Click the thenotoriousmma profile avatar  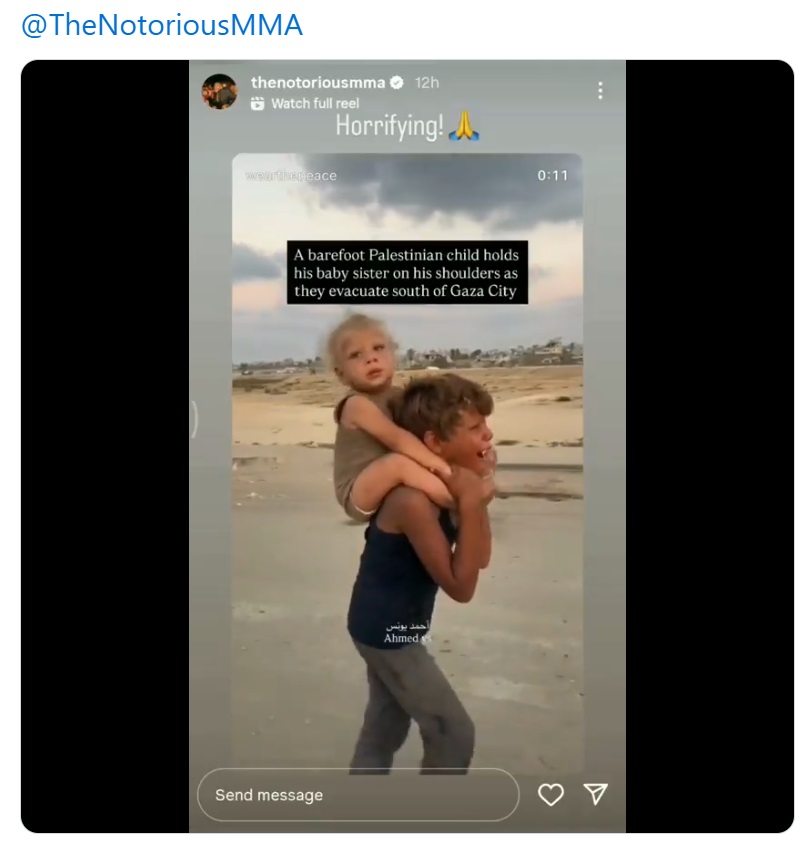220,92
